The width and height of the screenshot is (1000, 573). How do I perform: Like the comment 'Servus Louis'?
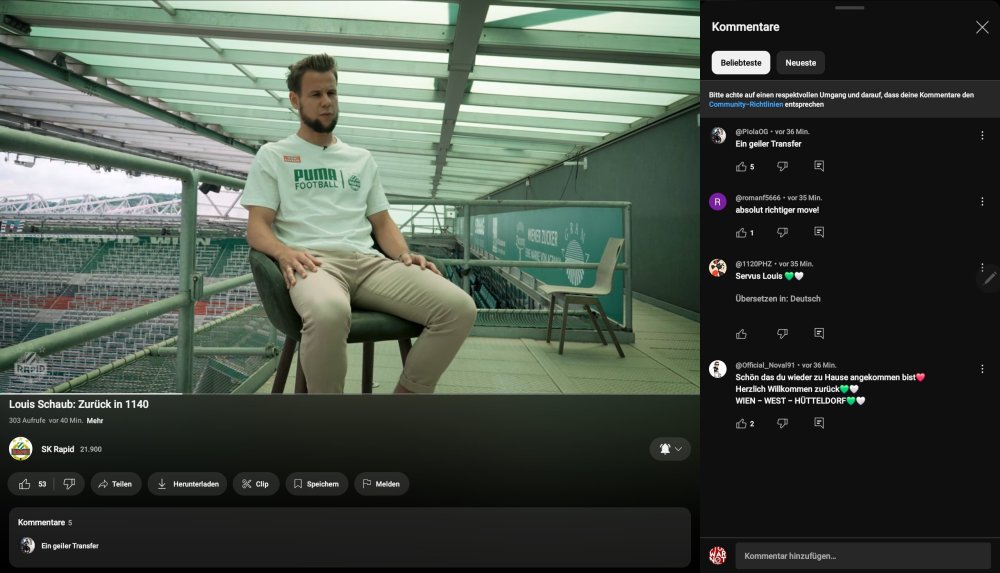click(741, 334)
